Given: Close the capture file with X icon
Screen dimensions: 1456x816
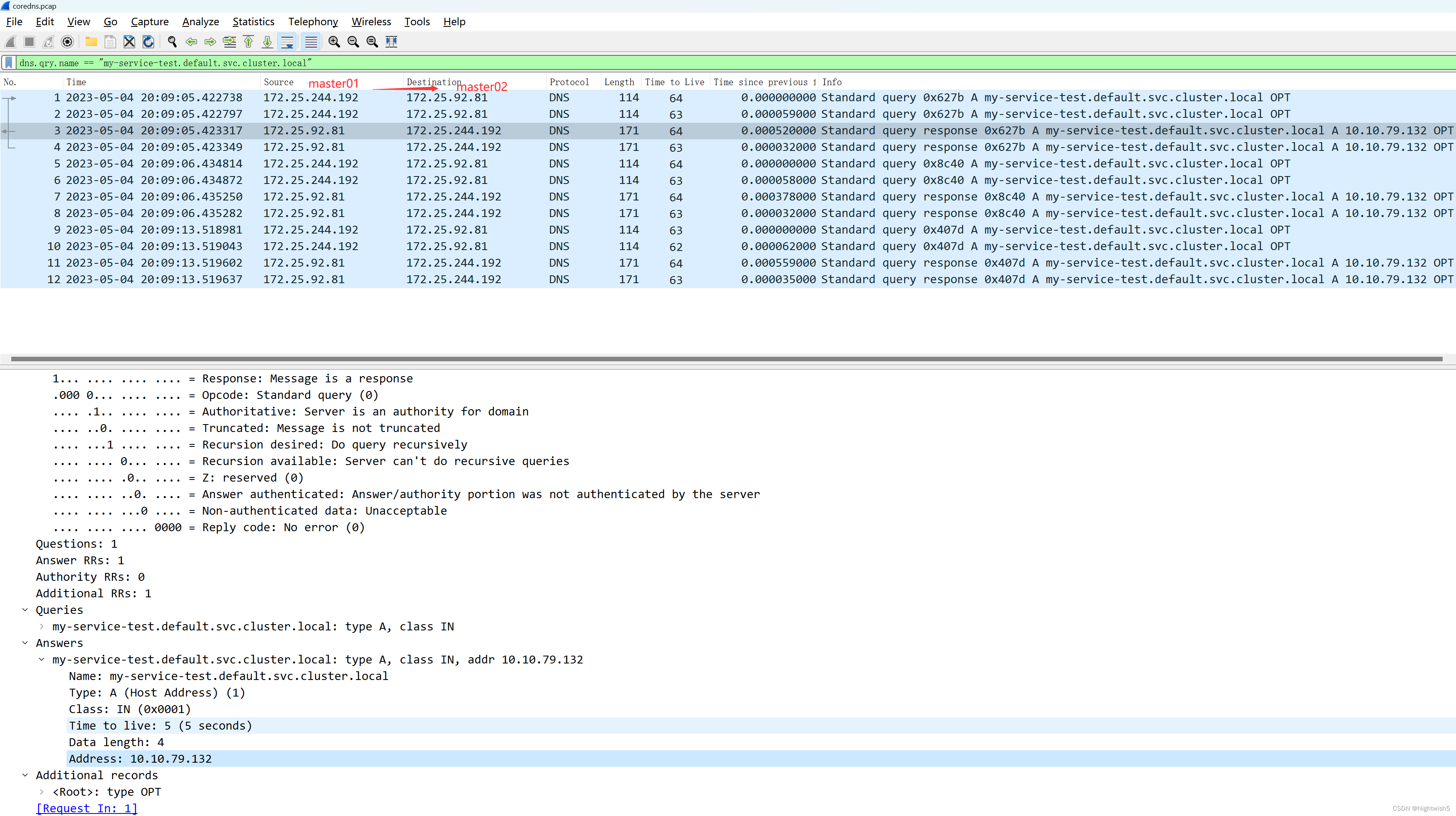Looking at the screenshot, I should (x=129, y=42).
